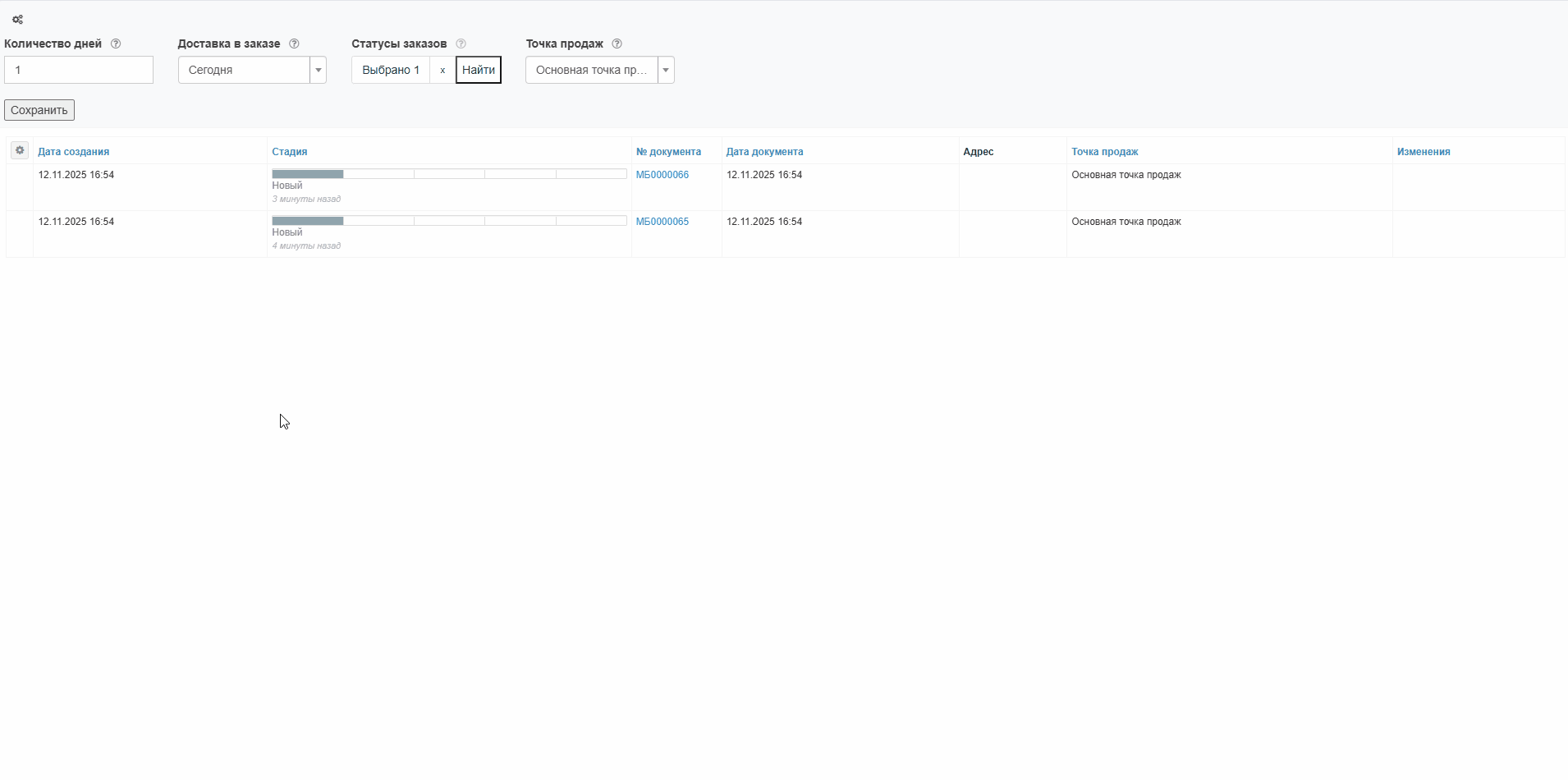Click help icon next to Статусы заказов
1568x780 pixels.
click(461, 44)
